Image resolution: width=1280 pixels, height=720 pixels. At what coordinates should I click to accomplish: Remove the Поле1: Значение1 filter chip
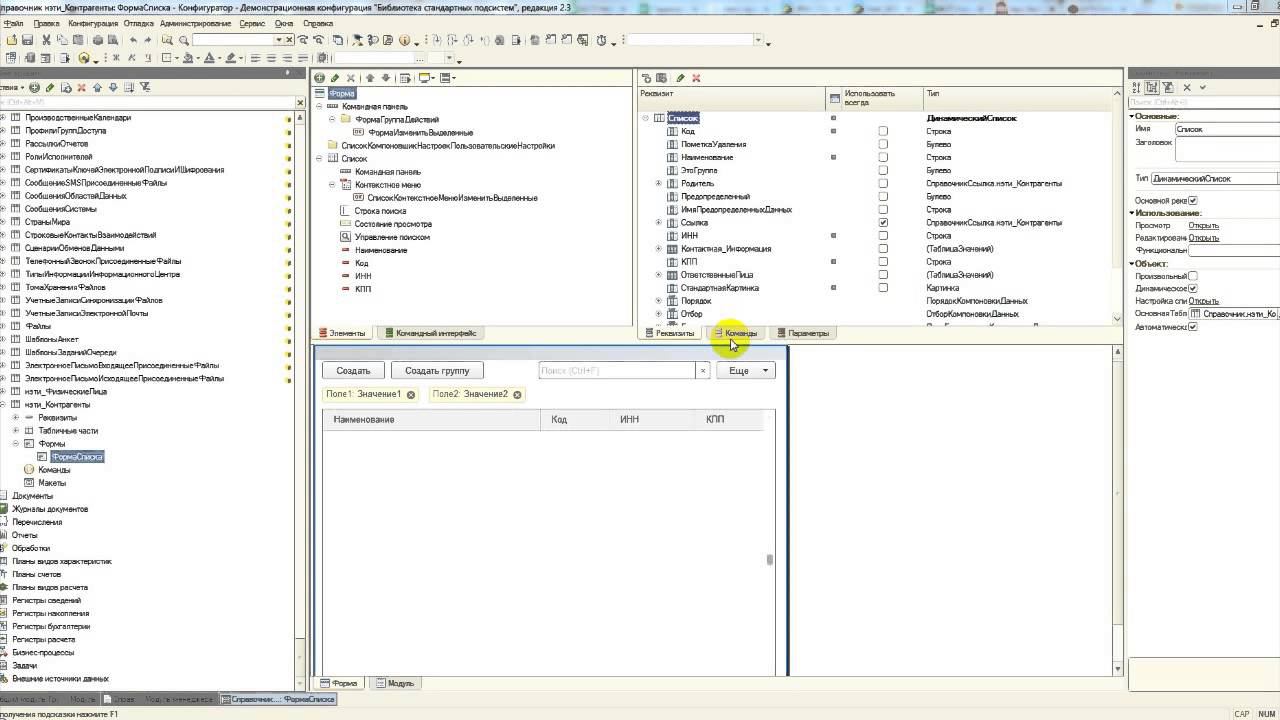[x=411, y=394]
